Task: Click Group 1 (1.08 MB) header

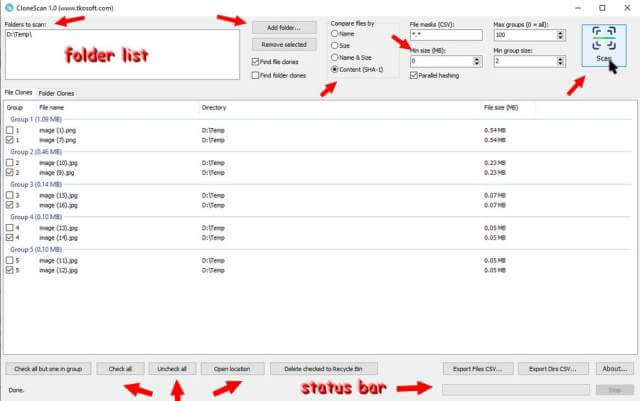Action: tap(36, 119)
